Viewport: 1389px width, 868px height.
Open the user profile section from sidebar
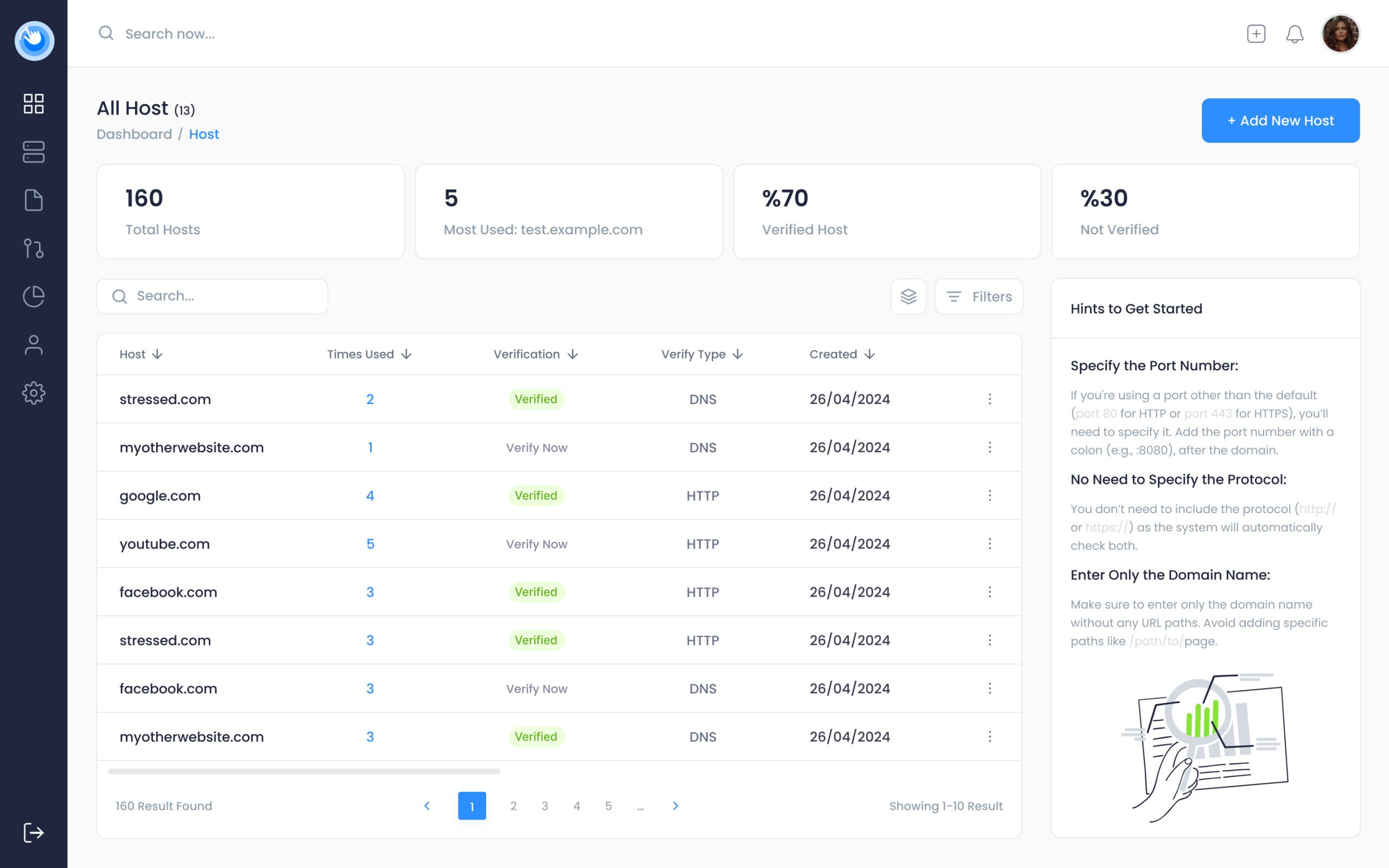[33, 344]
